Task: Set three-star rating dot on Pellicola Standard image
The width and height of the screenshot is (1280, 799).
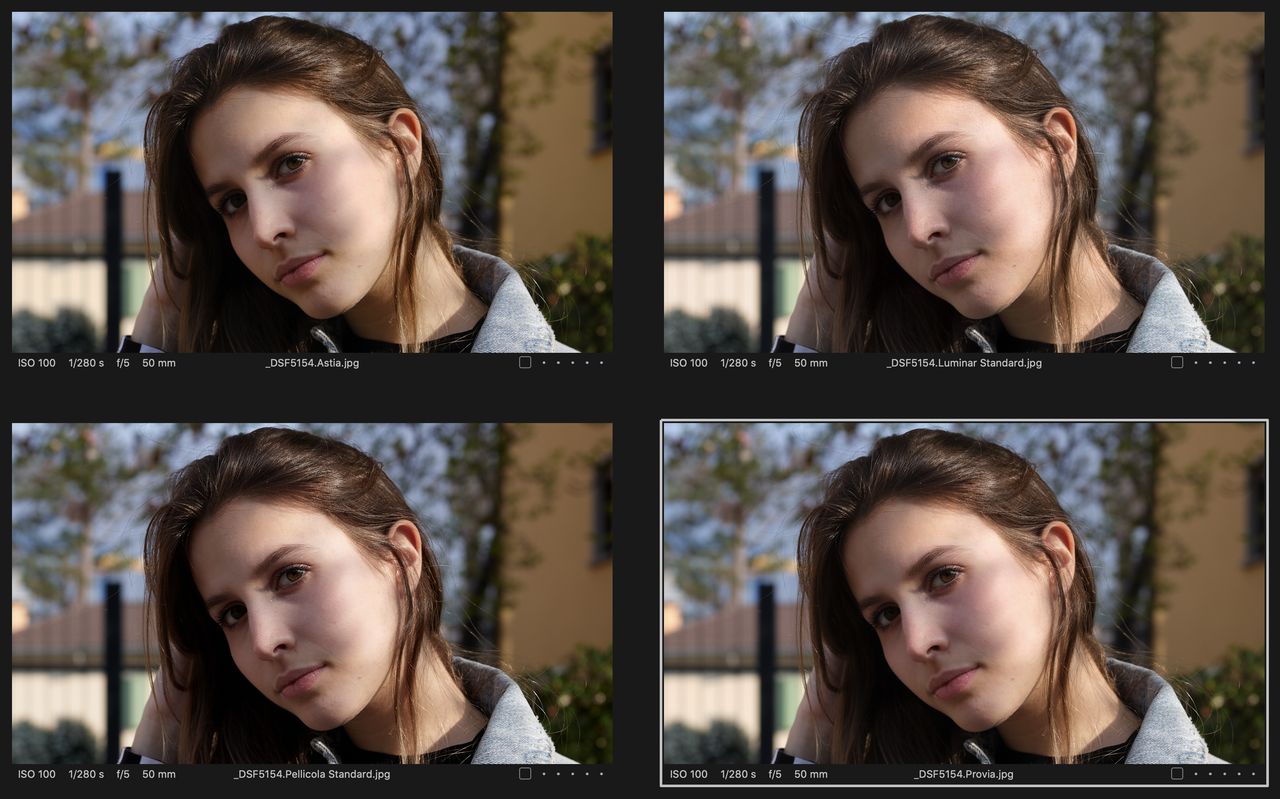Action: tap(572, 774)
